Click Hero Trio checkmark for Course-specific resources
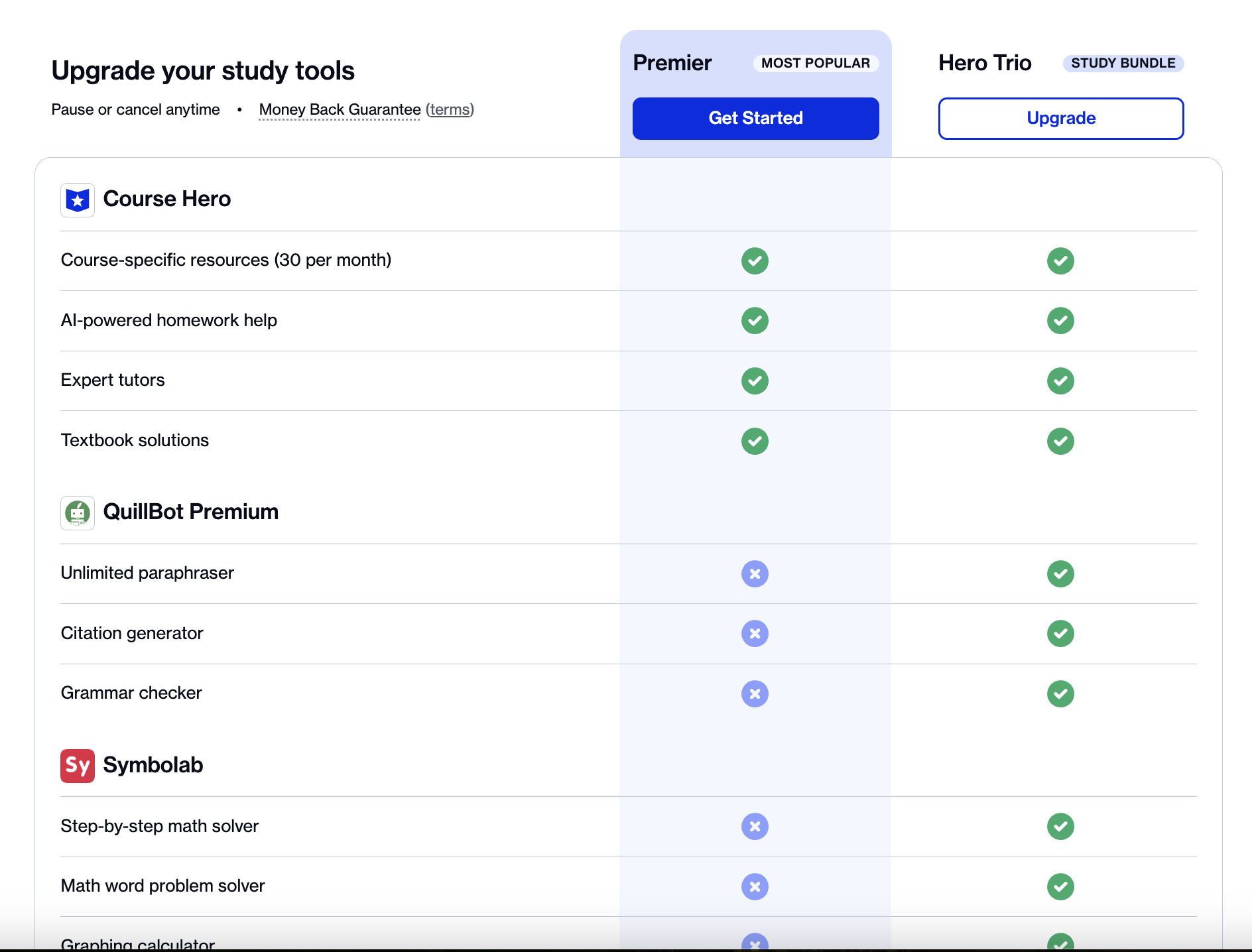The image size is (1252, 952). [x=1060, y=261]
